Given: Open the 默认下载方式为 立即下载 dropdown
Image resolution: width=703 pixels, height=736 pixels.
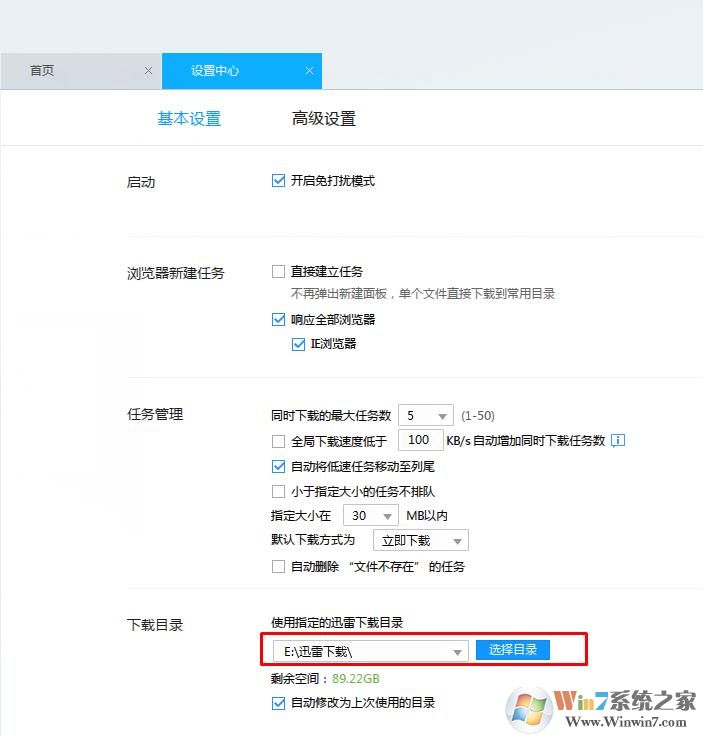Looking at the screenshot, I should tap(421, 541).
